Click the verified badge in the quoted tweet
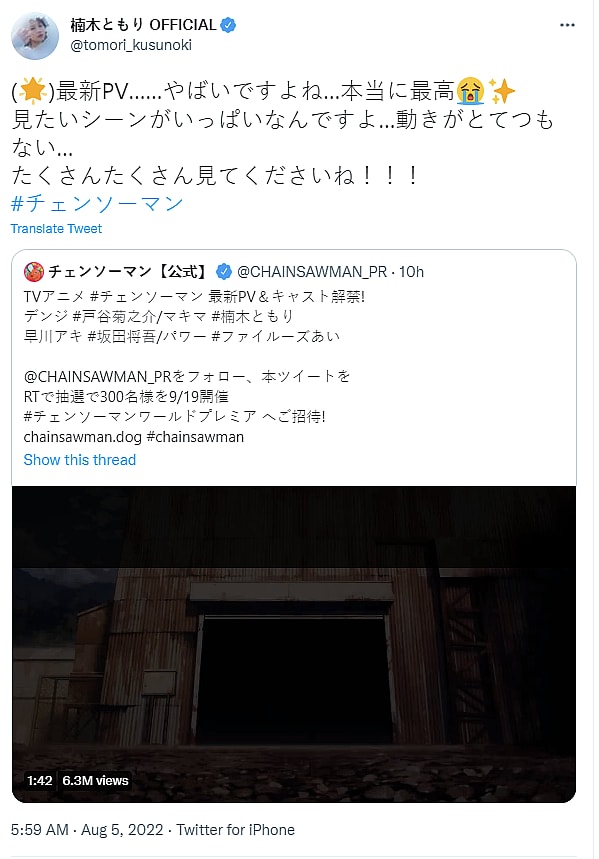Image resolution: width=599 pixels, height=859 pixels. pos(224,272)
